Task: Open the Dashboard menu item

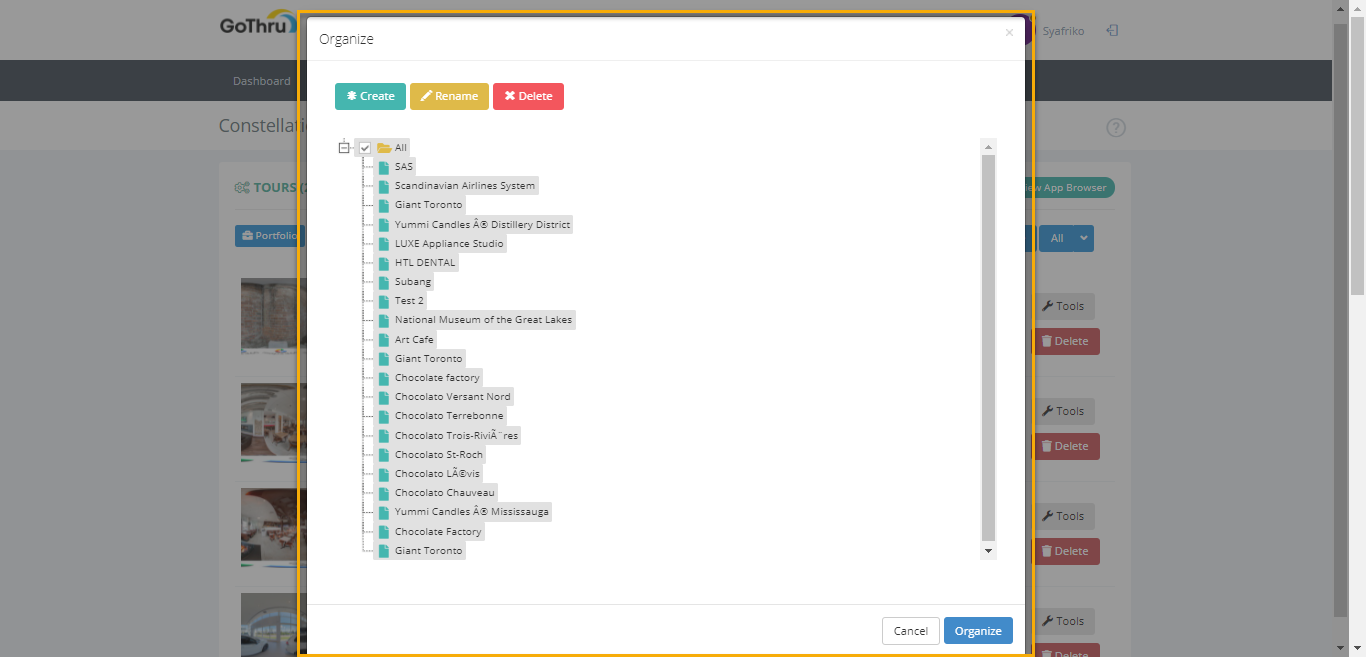Action: tap(262, 81)
